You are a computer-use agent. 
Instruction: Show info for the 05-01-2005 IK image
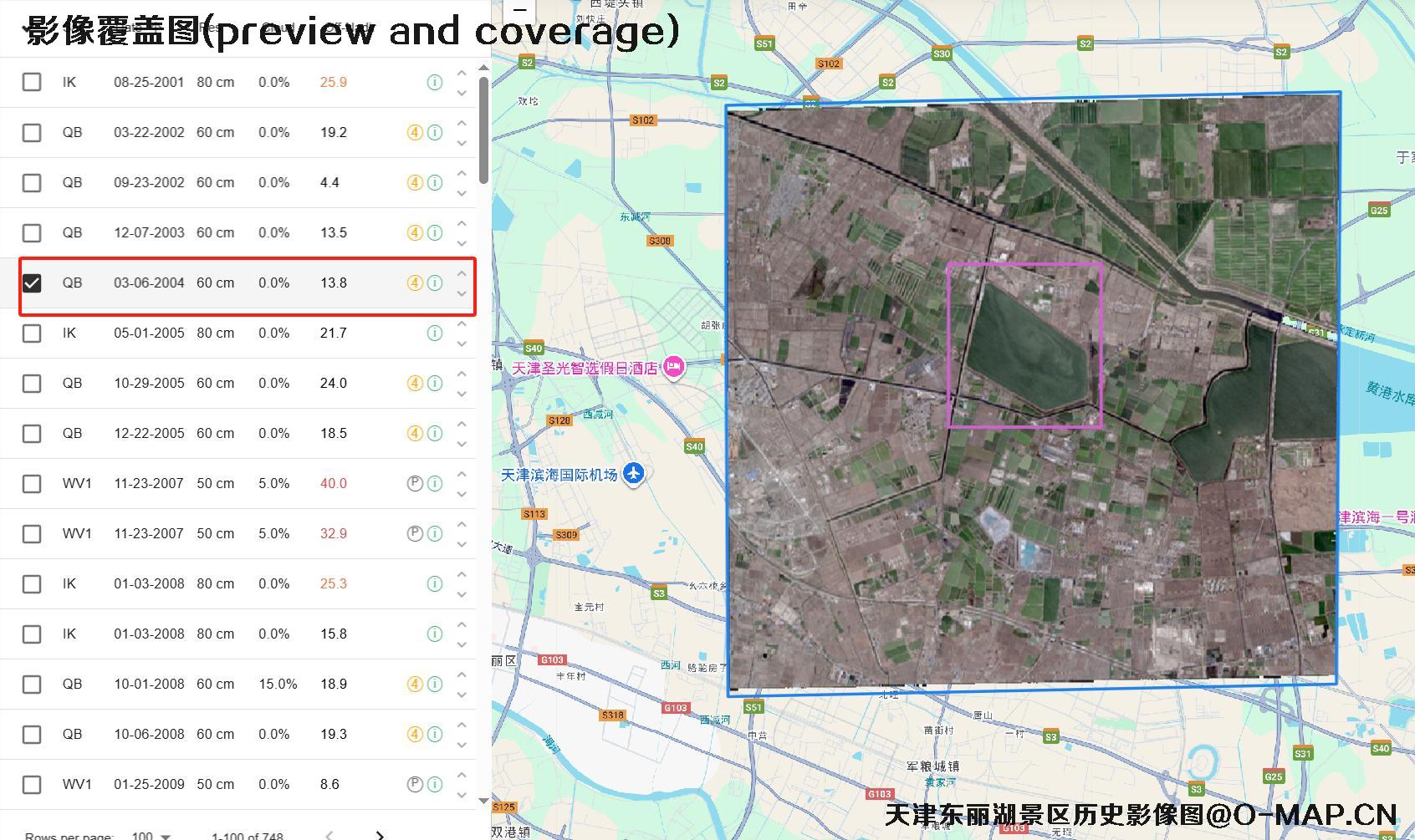(434, 333)
